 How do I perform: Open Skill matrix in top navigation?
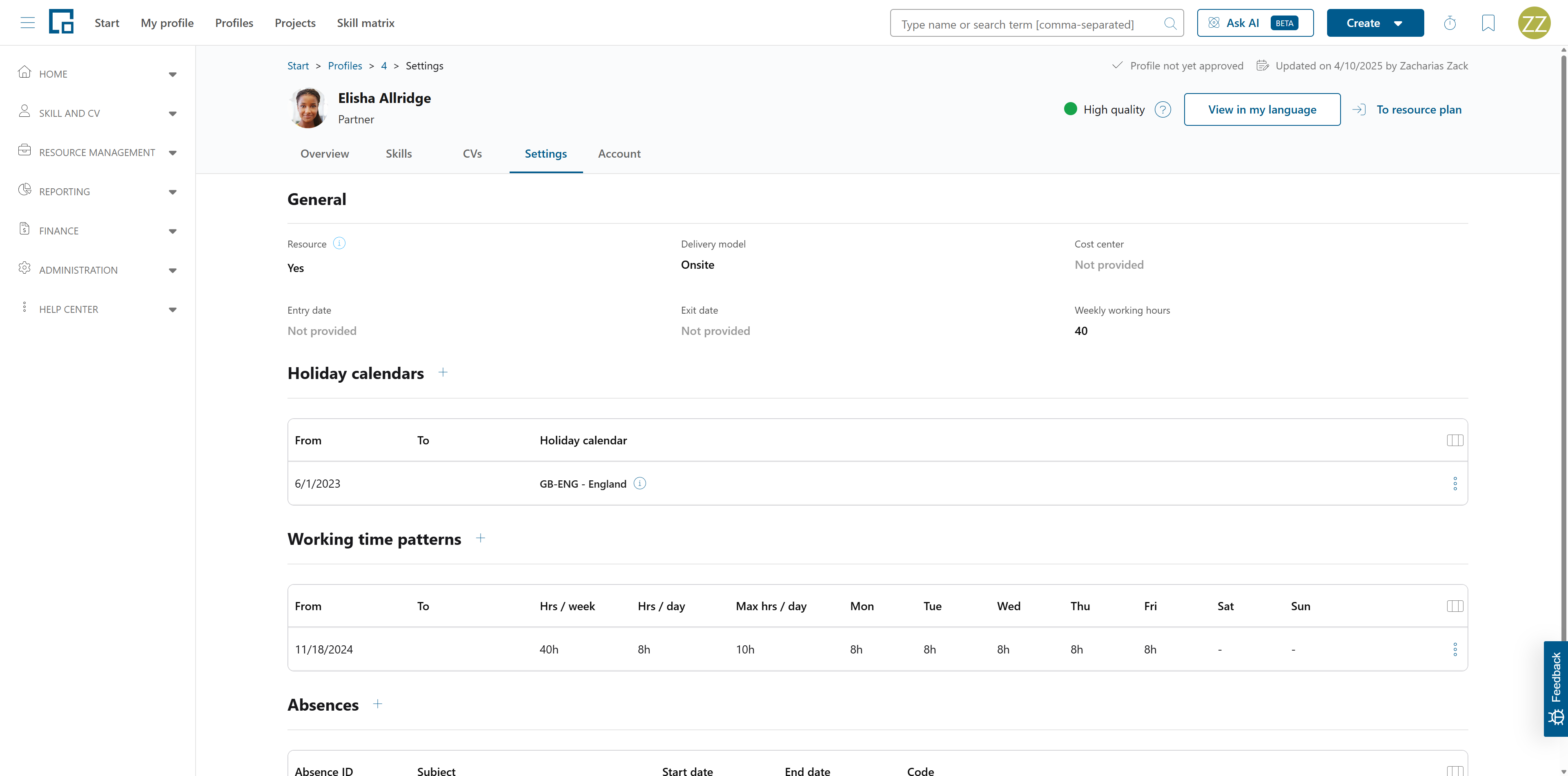point(366,23)
